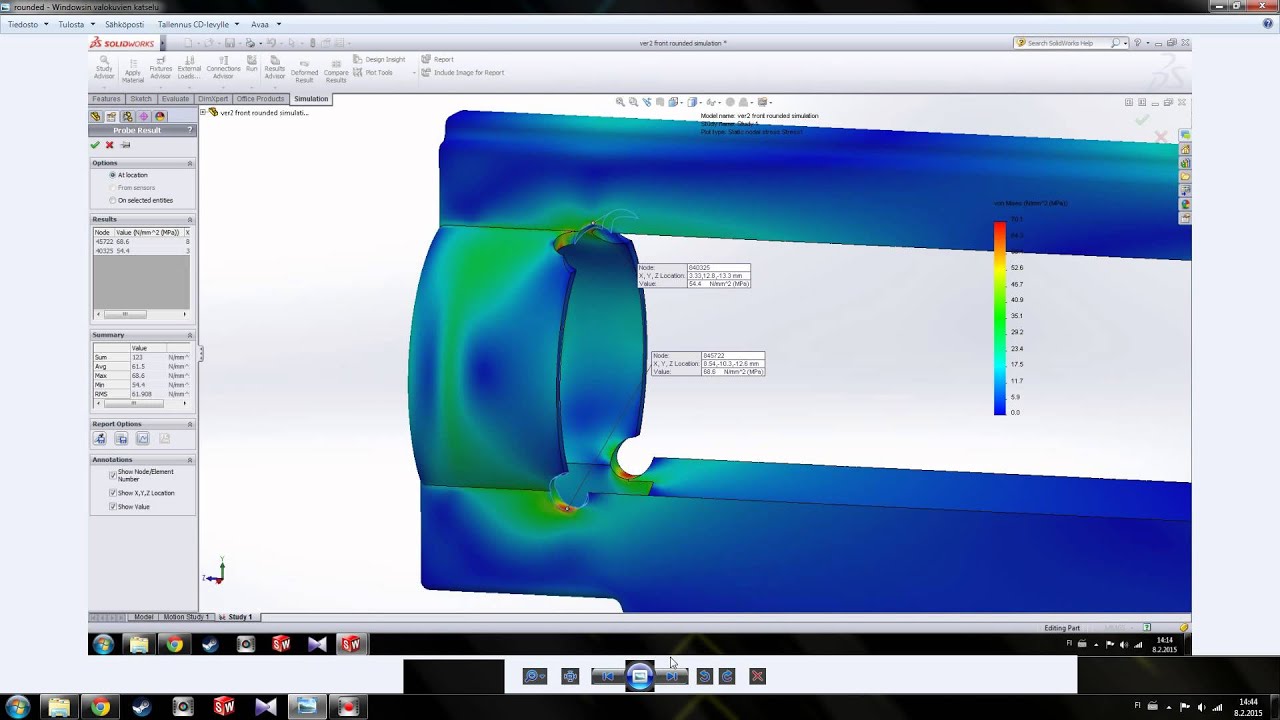
Task: Switch to PropertyManager tab icon
Action: pos(111,116)
